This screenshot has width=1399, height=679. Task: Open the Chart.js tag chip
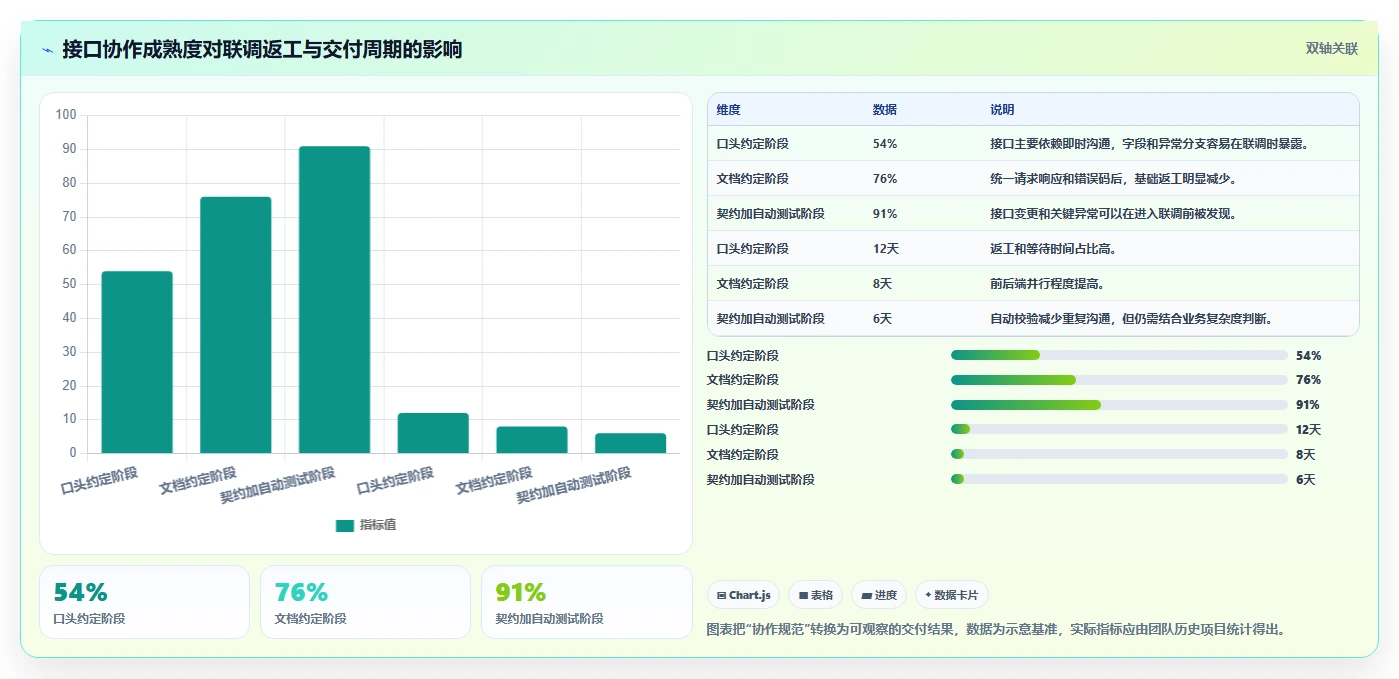point(744,595)
